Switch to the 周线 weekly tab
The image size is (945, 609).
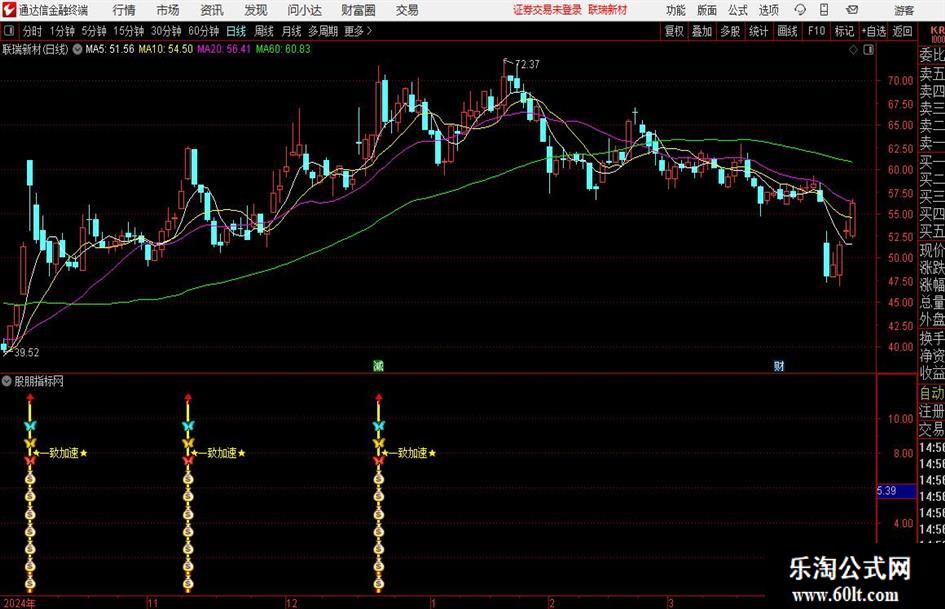tap(264, 31)
